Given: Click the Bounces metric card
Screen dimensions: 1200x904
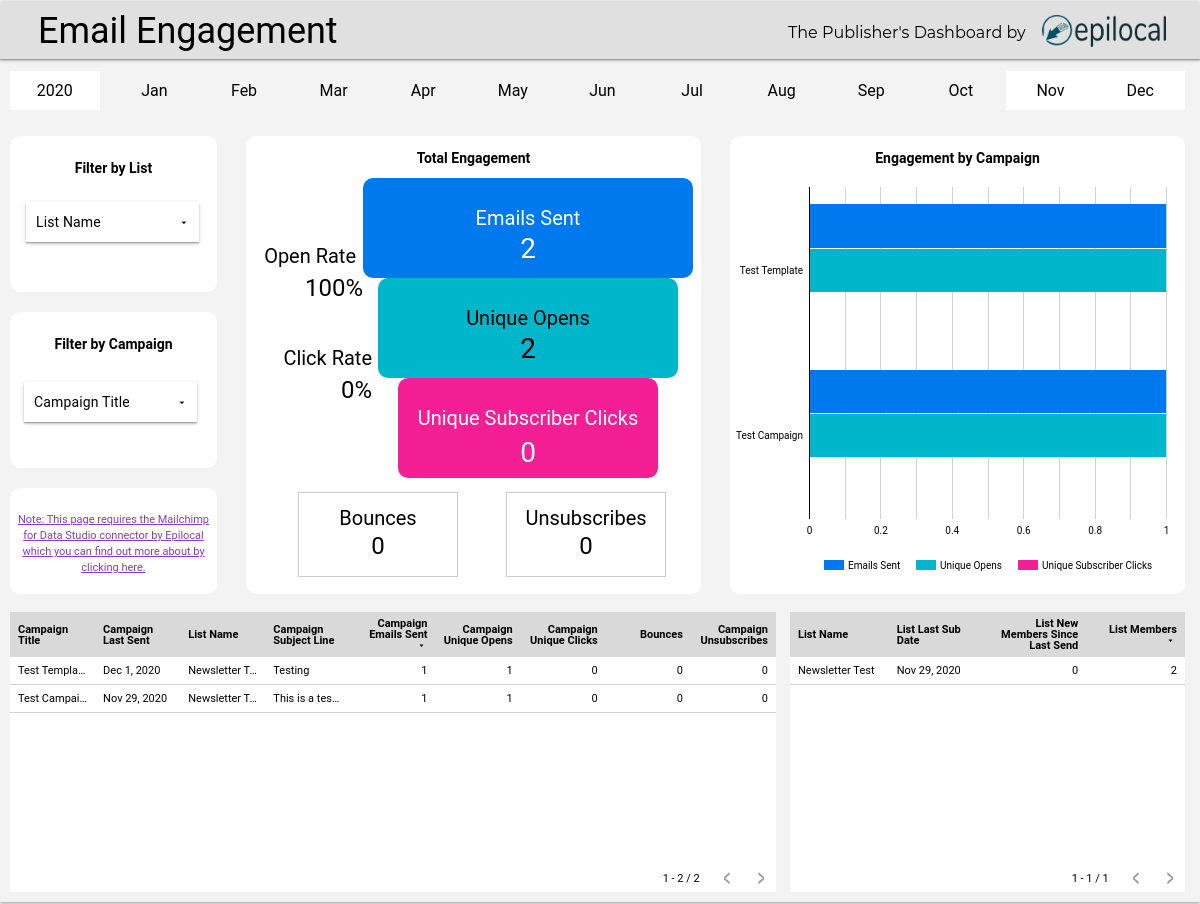Looking at the screenshot, I should 377,534.
